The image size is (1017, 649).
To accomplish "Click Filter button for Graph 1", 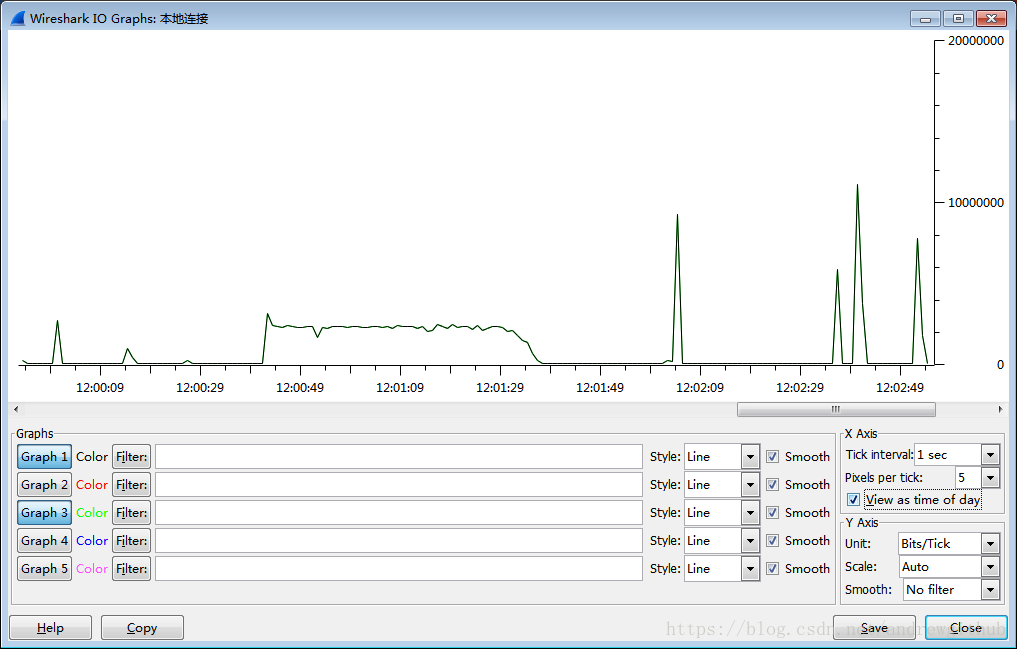I will 132,456.
